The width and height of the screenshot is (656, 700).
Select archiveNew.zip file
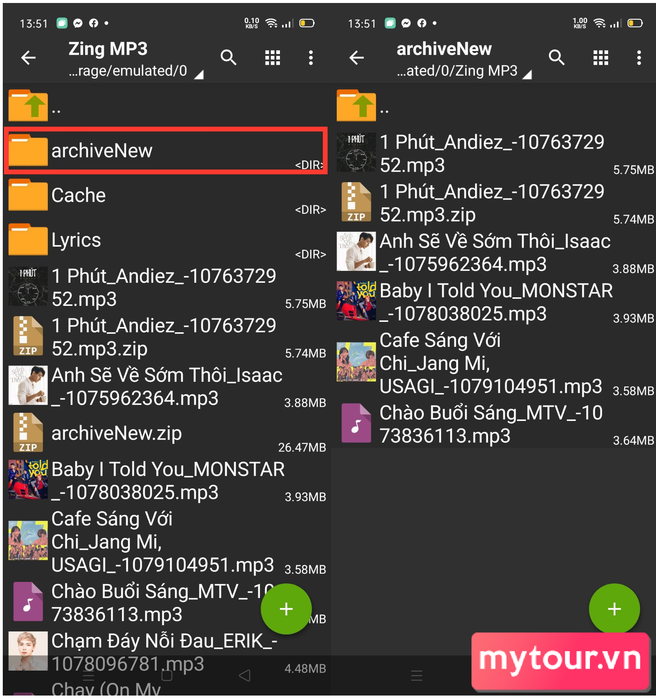(166, 433)
